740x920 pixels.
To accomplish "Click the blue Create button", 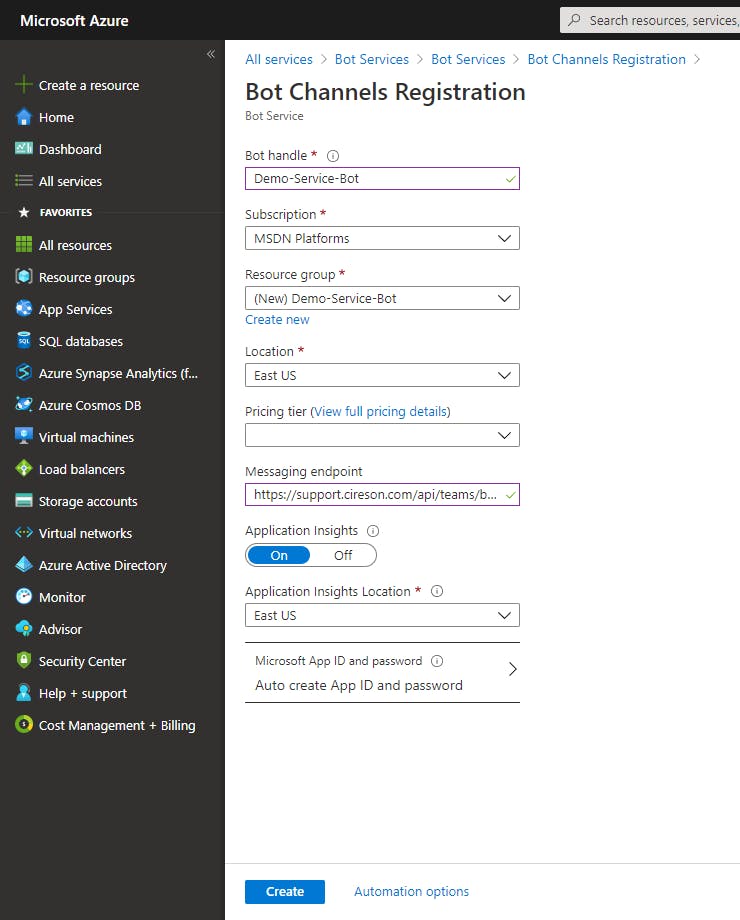I will coord(285,892).
